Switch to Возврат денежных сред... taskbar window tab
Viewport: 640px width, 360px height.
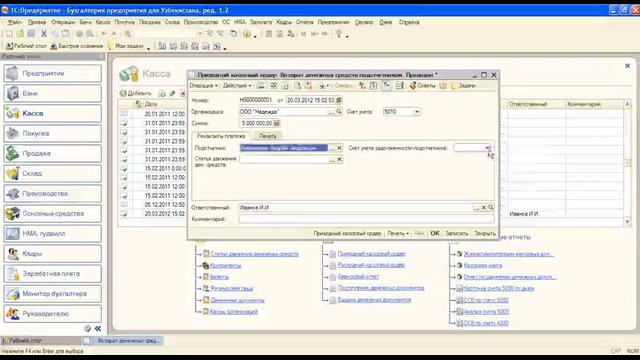point(123,340)
